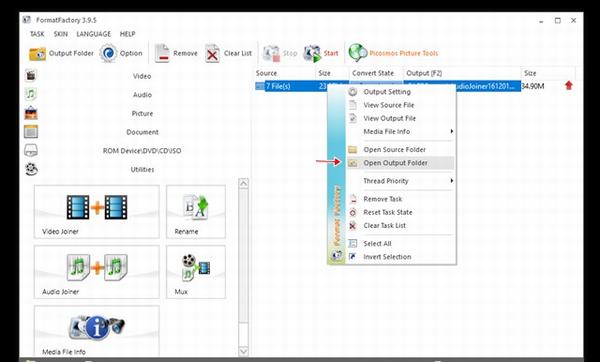This screenshot has width=600, height=362.
Task: Click the Audio category music note icon
Action: [x=31, y=94]
